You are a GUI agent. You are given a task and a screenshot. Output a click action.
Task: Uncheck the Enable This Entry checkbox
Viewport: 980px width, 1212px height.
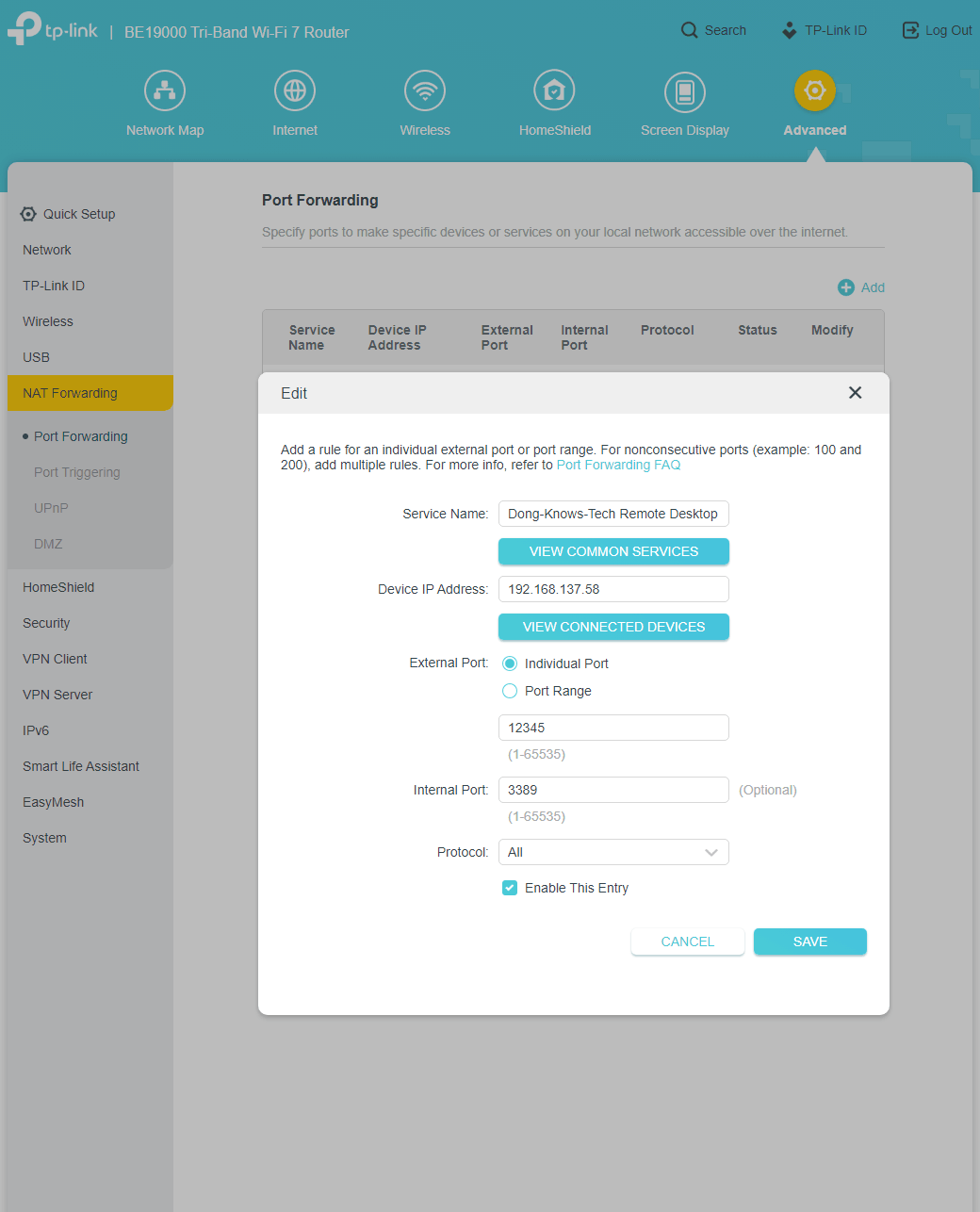click(510, 888)
